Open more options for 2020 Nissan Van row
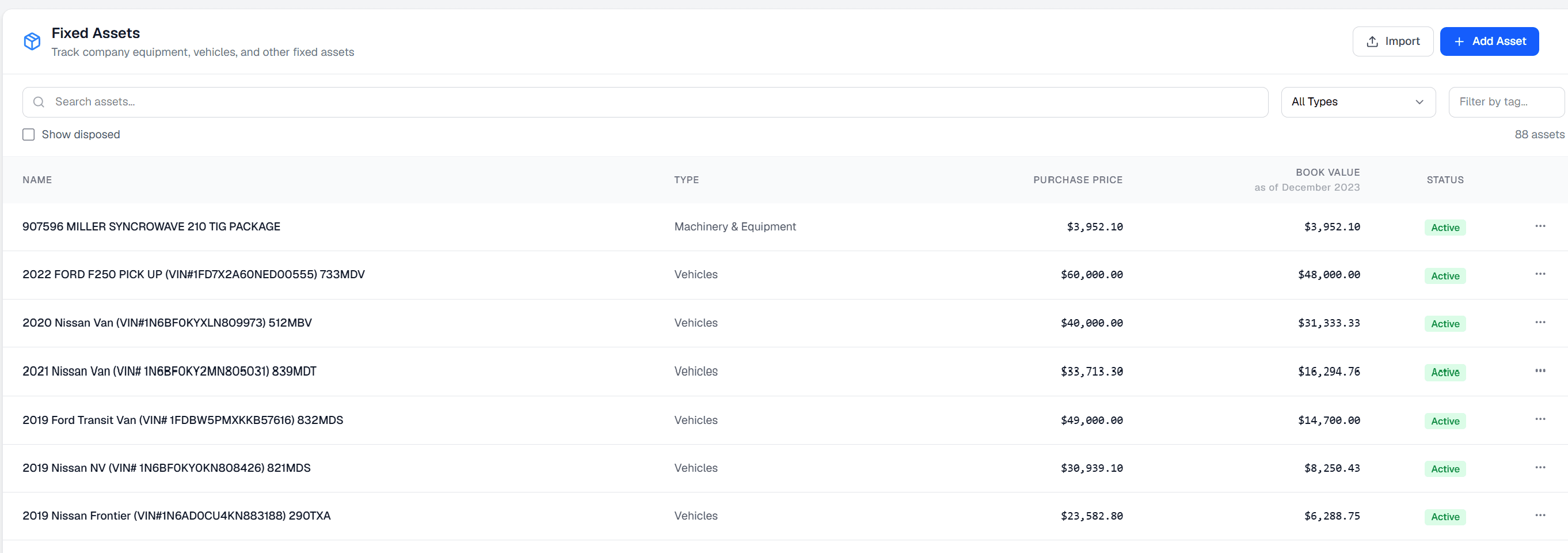 (1540, 322)
